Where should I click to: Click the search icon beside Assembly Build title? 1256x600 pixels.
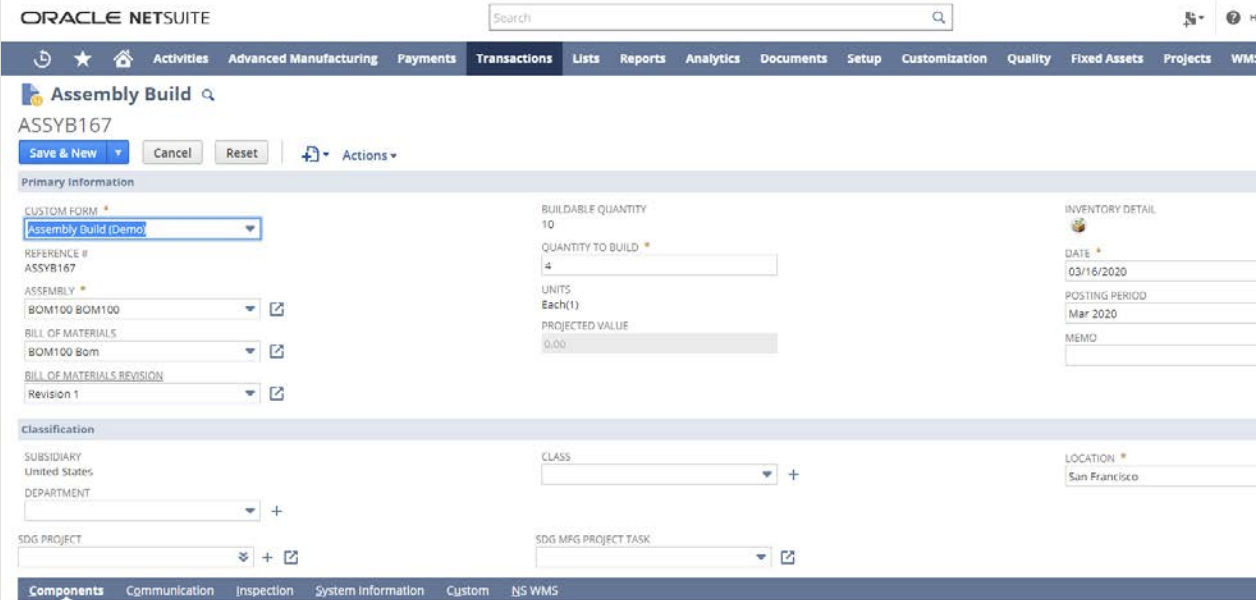pyautogui.click(x=208, y=95)
